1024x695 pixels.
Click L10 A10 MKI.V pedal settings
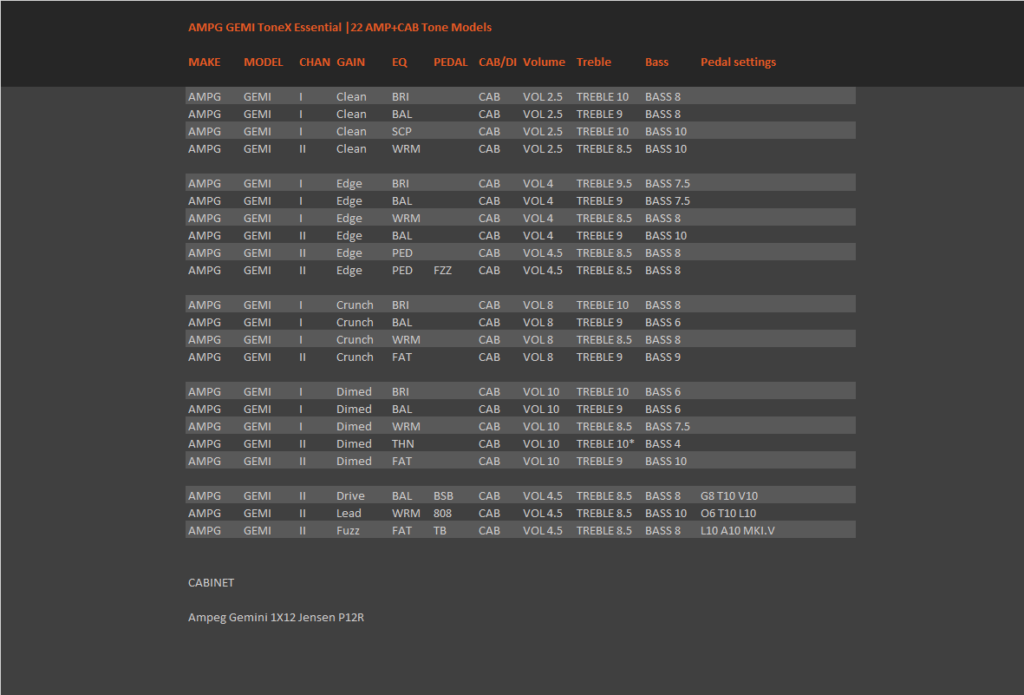737,531
